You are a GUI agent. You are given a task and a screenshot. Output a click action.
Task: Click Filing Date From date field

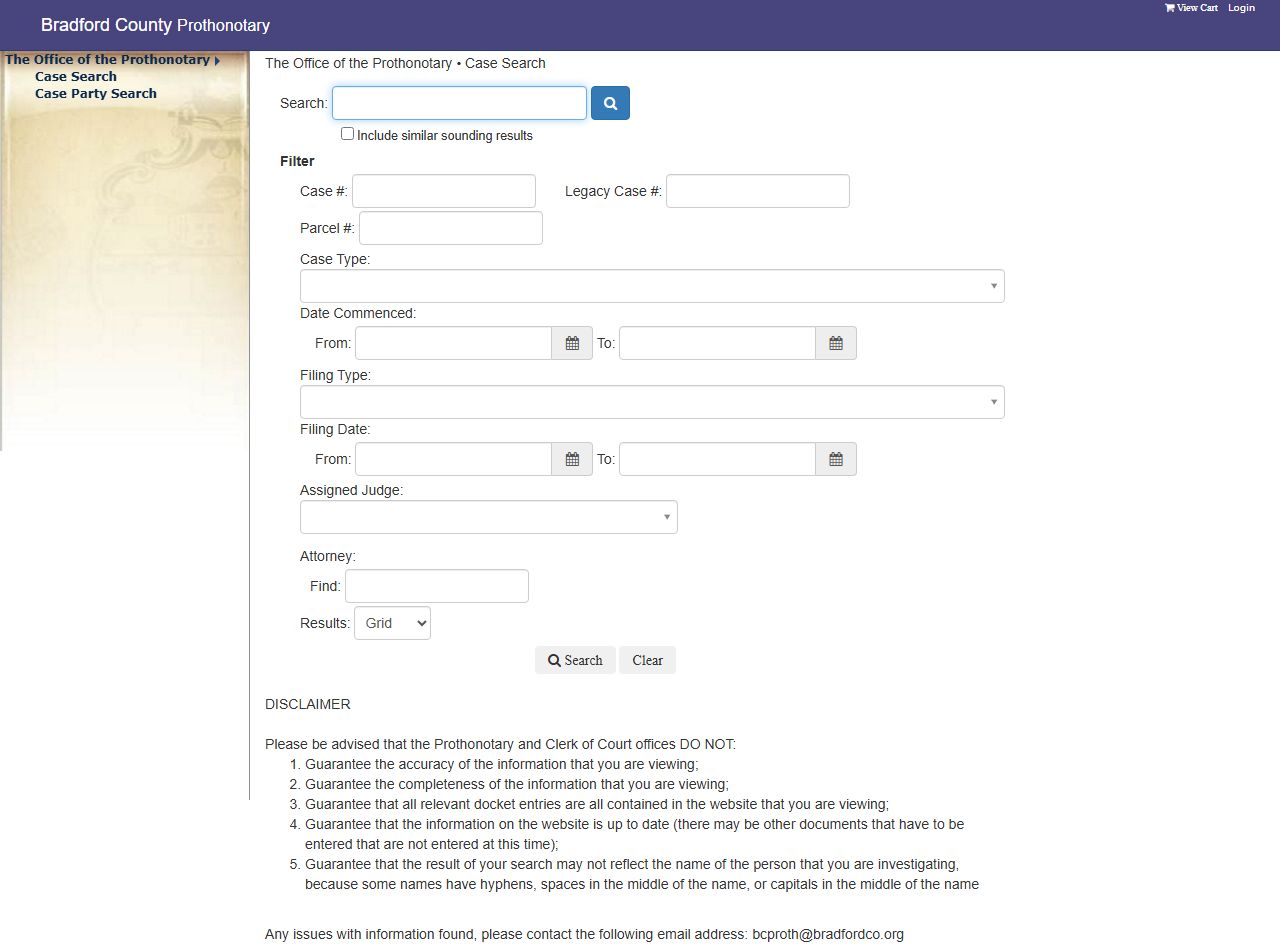[x=453, y=459]
